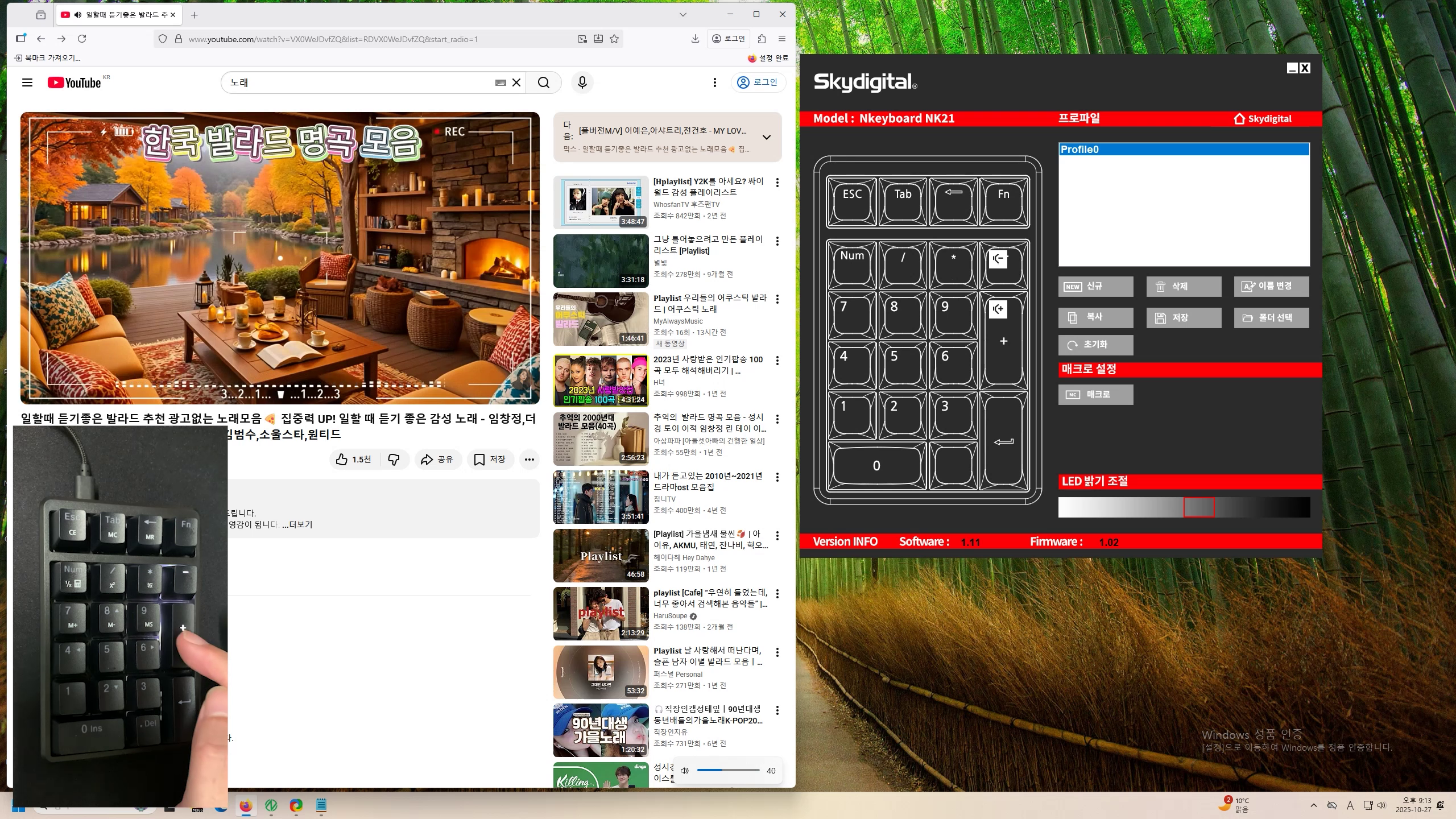Viewport: 1456px width, 819px height.
Task: Click the 초기화 reset button
Action: (x=1095, y=345)
